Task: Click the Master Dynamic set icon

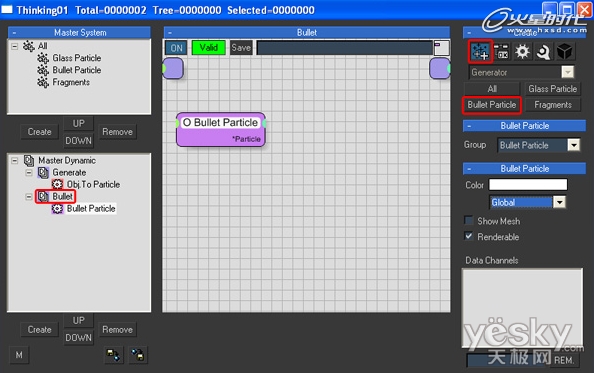Action: [x=29, y=161]
